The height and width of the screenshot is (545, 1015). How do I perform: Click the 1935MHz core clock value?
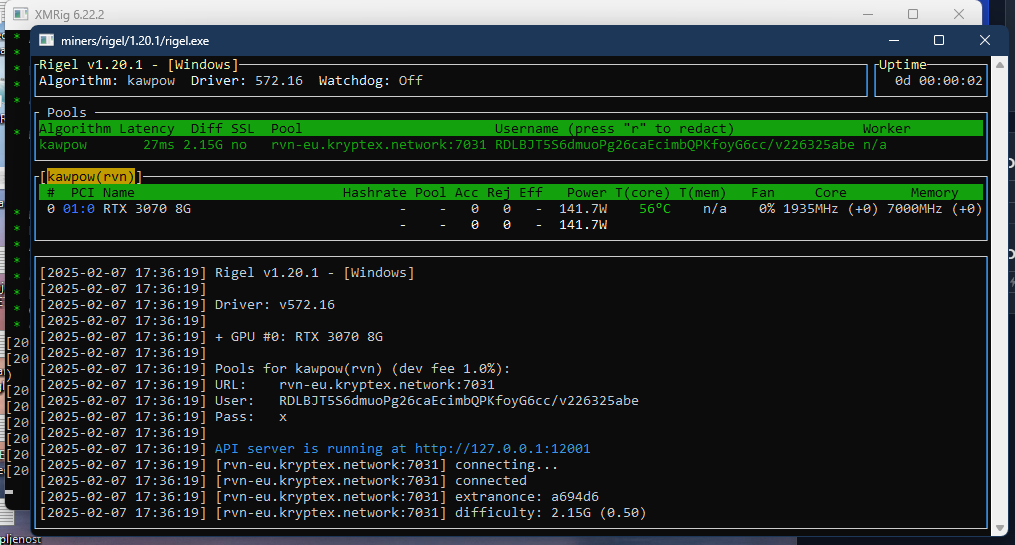click(x=810, y=209)
